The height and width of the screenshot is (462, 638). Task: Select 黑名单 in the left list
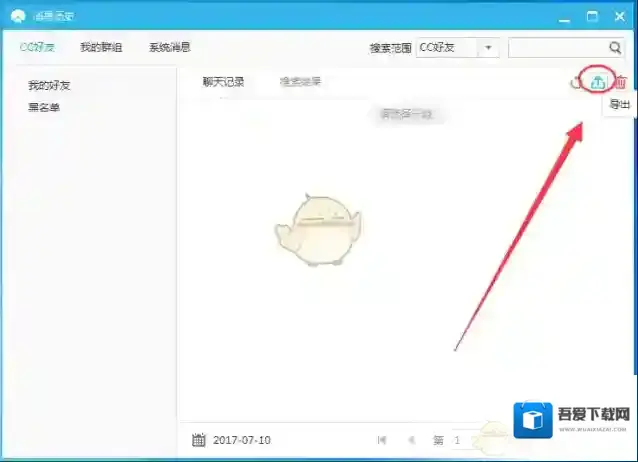(44, 107)
